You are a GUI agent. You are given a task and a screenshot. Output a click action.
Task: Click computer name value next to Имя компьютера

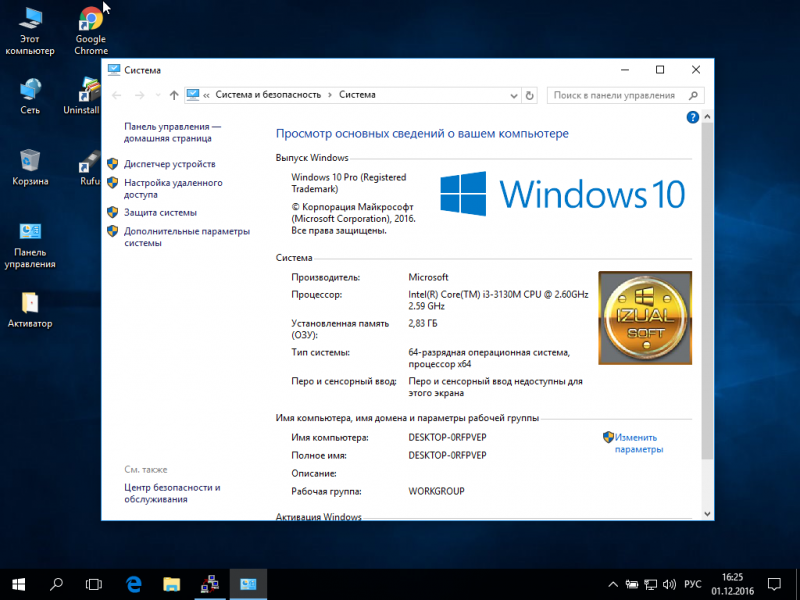[447, 437]
